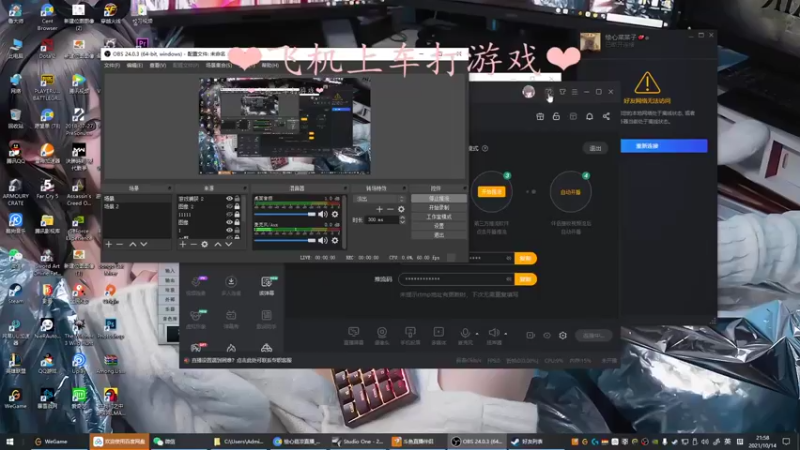The width and height of the screenshot is (800, 450).
Task: Undock the 转场特效 panel using its header icon
Action: [404, 188]
